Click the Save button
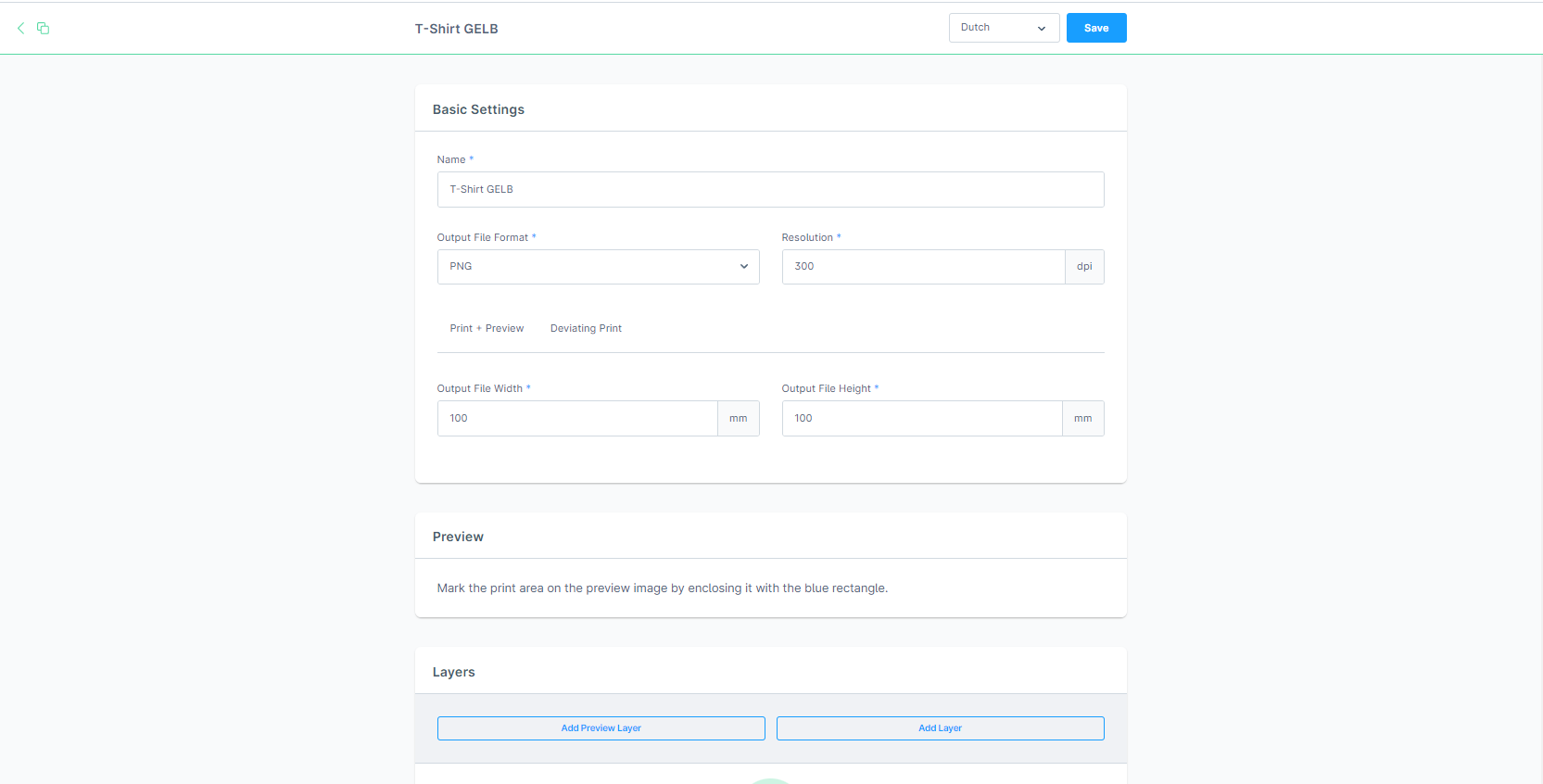Screen dimensions: 1543x784 coord(1096,28)
